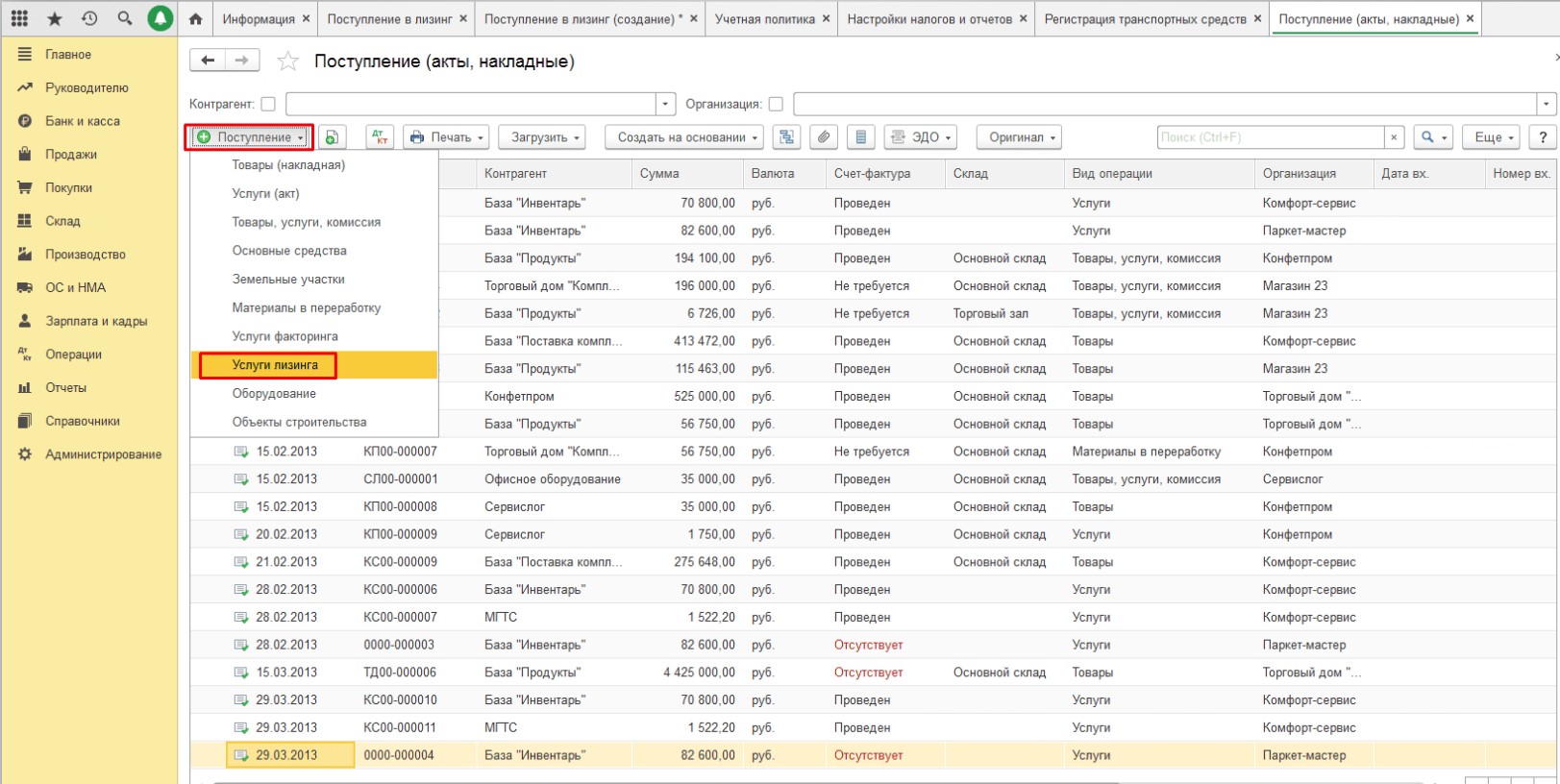1560x784 pixels.
Task: Enable the Контрагент filter checkbox
Action: pyautogui.click(x=268, y=104)
